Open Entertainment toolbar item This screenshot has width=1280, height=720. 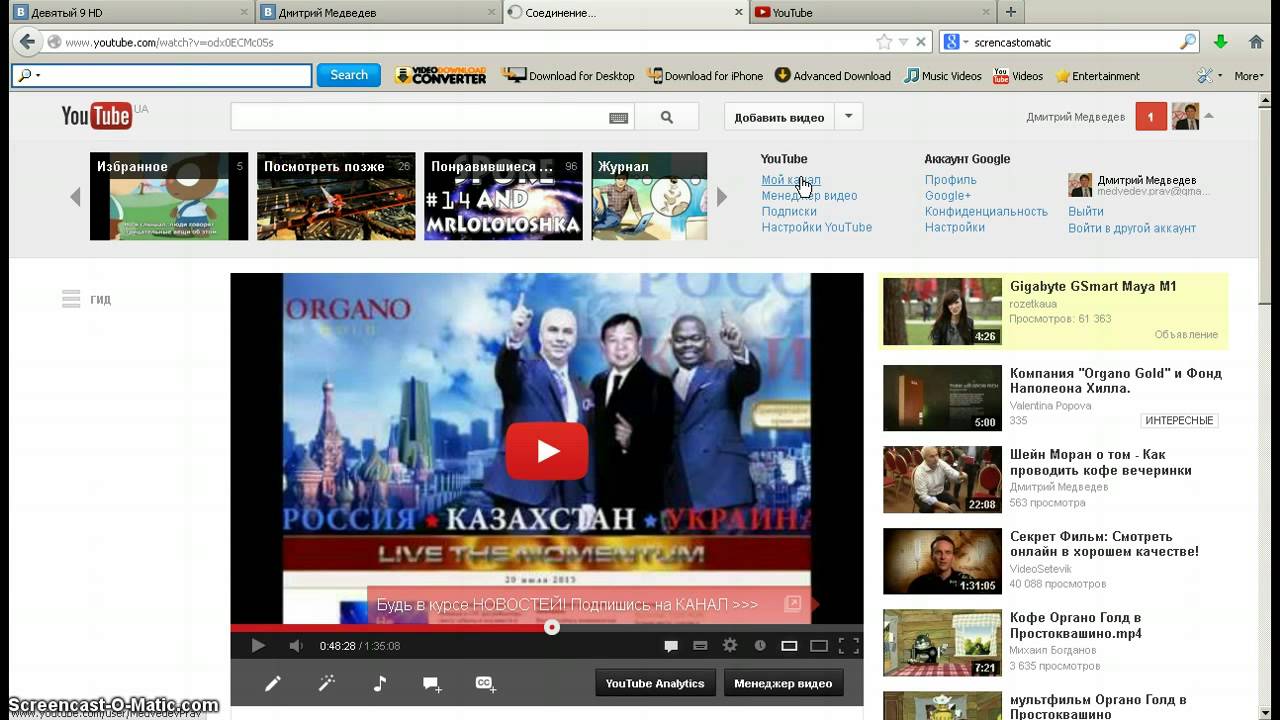[x=1097, y=75]
